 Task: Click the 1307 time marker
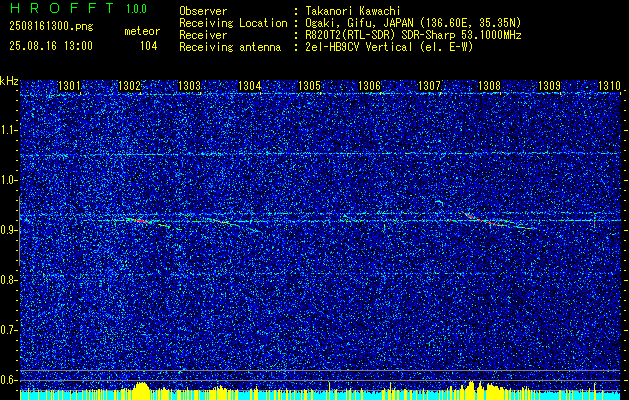(430, 86)
